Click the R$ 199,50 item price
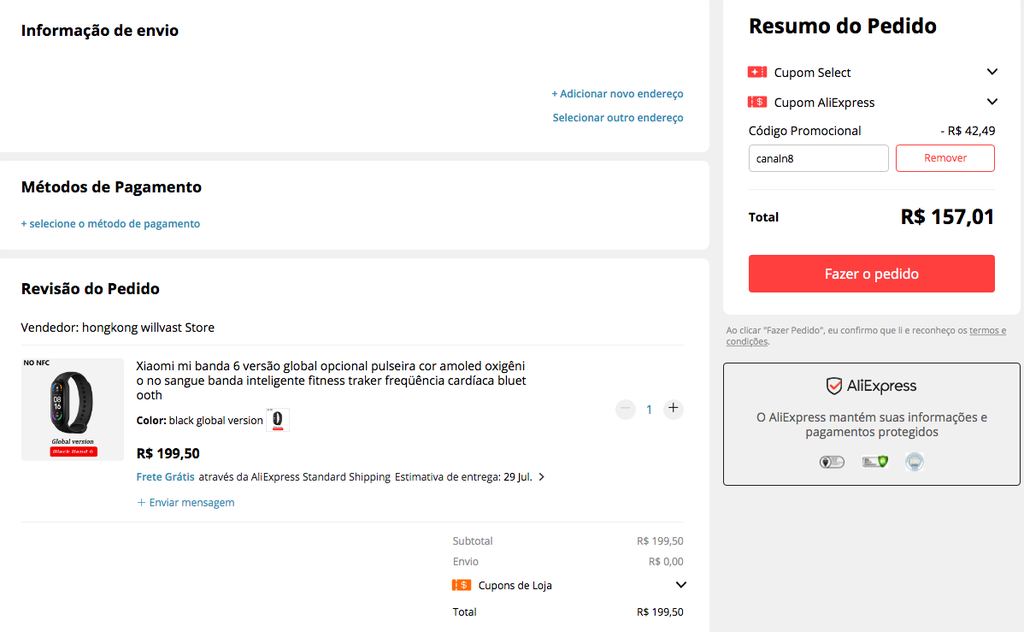Viewport: 1024px width, 632px height. tap(168, 453)
